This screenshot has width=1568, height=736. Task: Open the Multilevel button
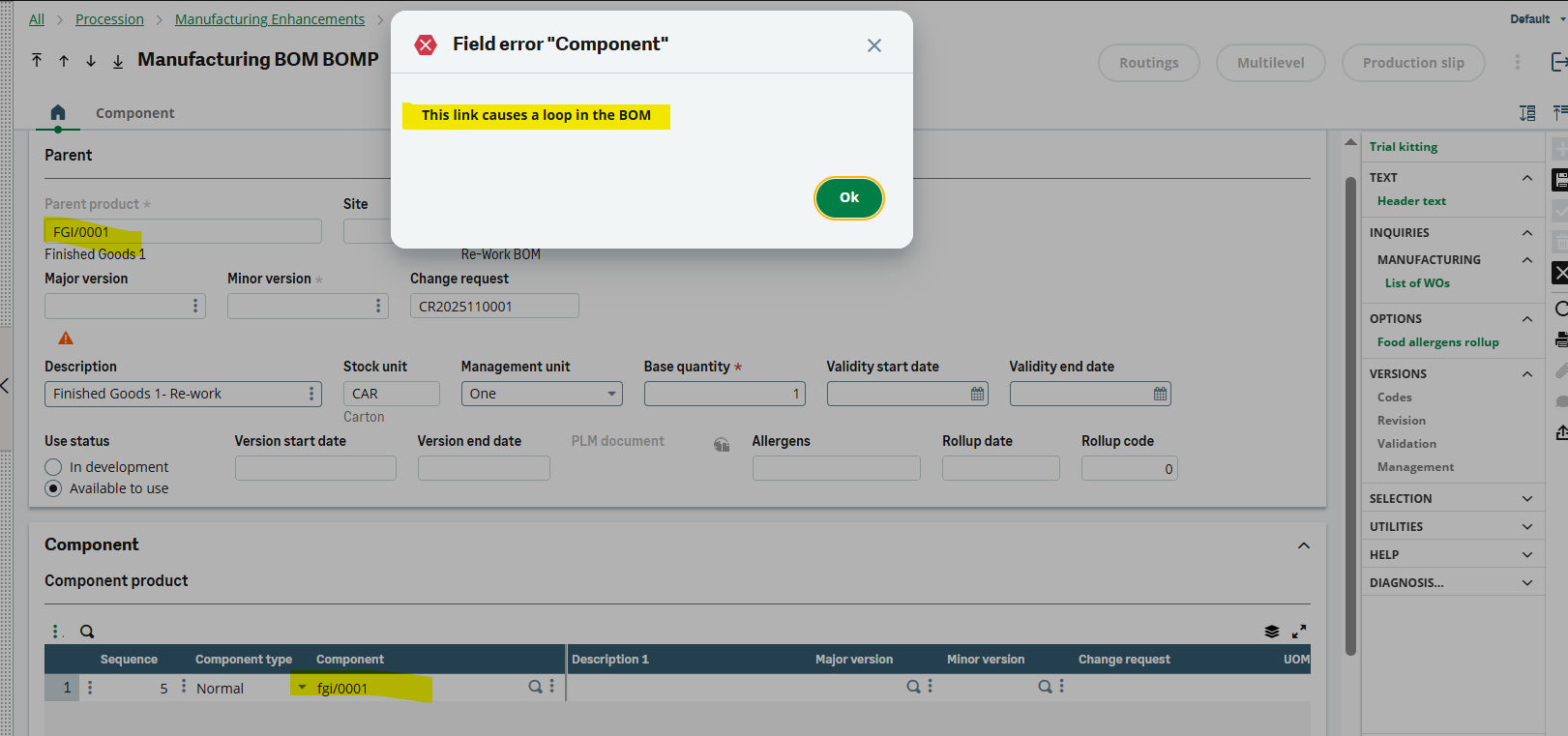click(x=1270, y=63)
